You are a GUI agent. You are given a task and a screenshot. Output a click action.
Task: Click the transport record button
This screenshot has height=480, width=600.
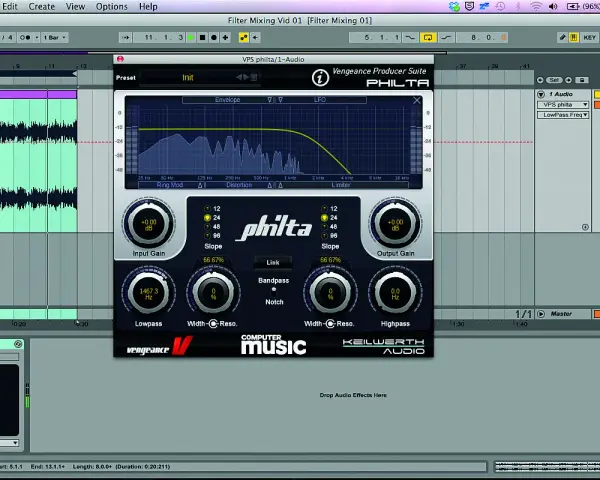click(x=214, y=38)
